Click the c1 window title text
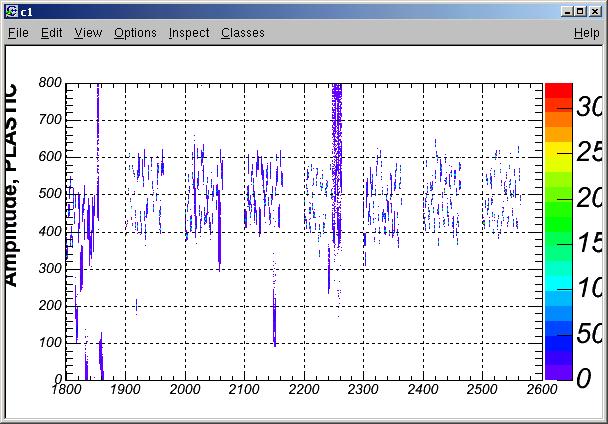This screenshot has width=608, height=424. [x=27, y=12]
